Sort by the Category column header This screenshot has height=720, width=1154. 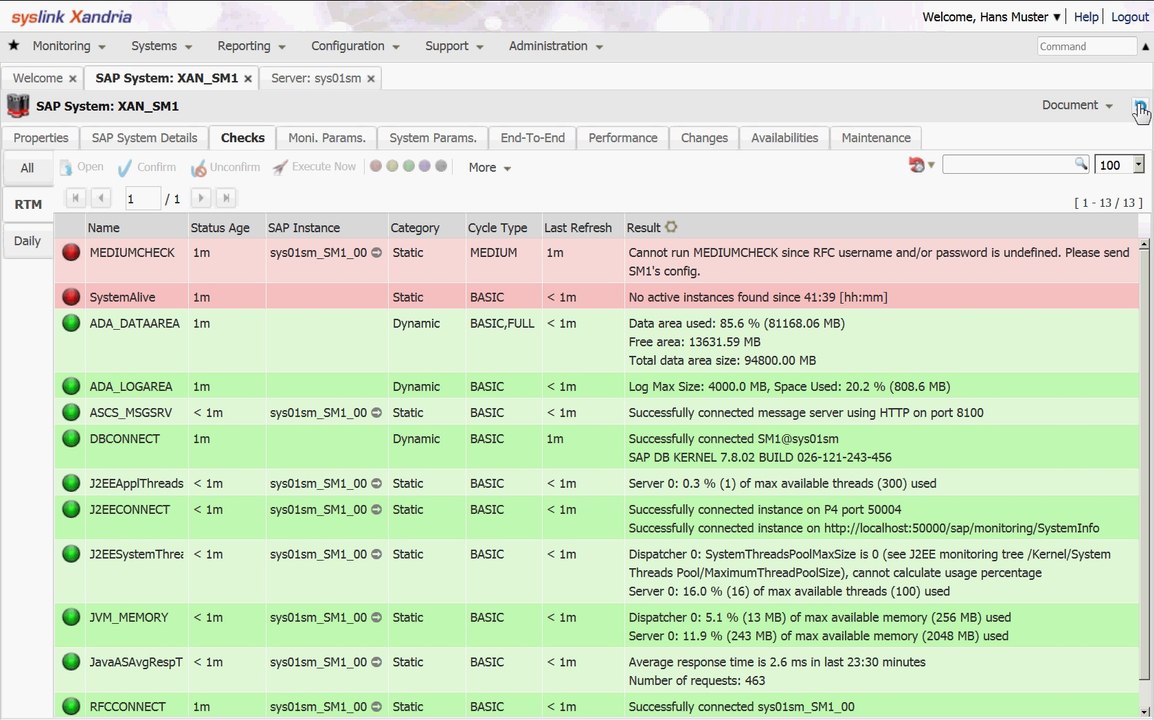coord(415,227)
